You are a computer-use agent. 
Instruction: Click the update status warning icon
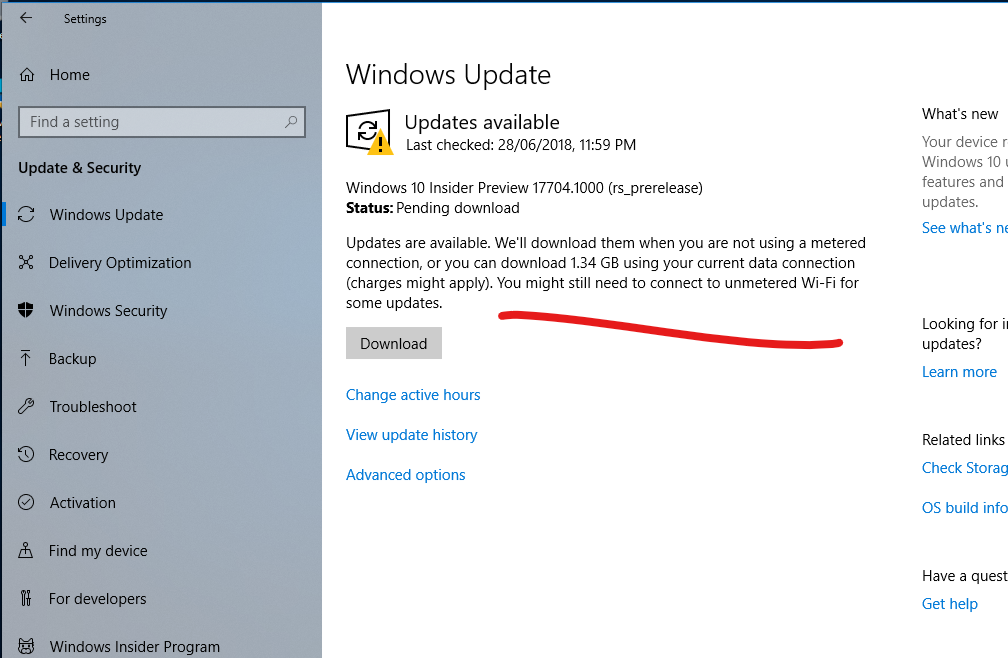tap(369, 132)
